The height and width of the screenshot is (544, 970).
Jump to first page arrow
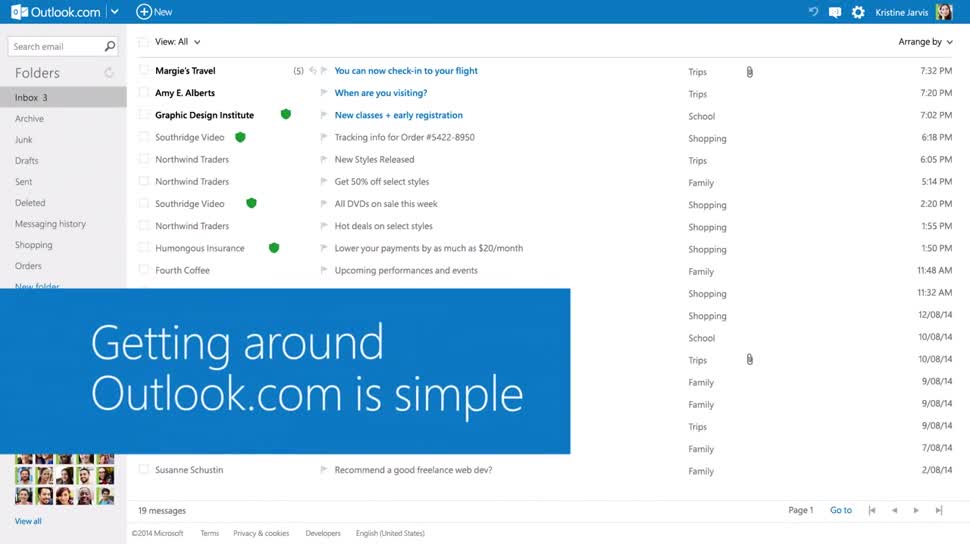pyautogui.click(x=872, y=510)
